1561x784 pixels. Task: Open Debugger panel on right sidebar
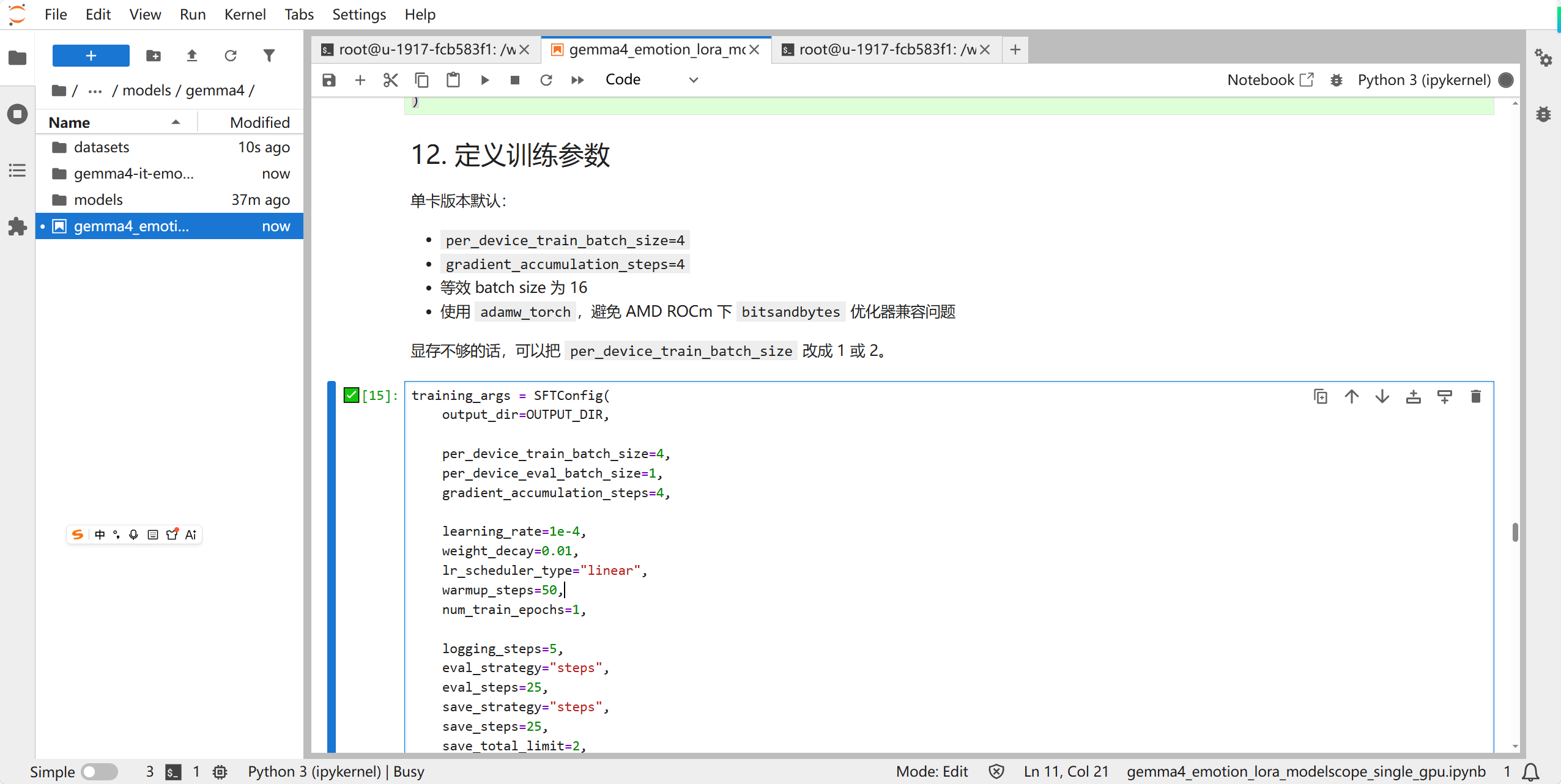[x=1543, y=114]
